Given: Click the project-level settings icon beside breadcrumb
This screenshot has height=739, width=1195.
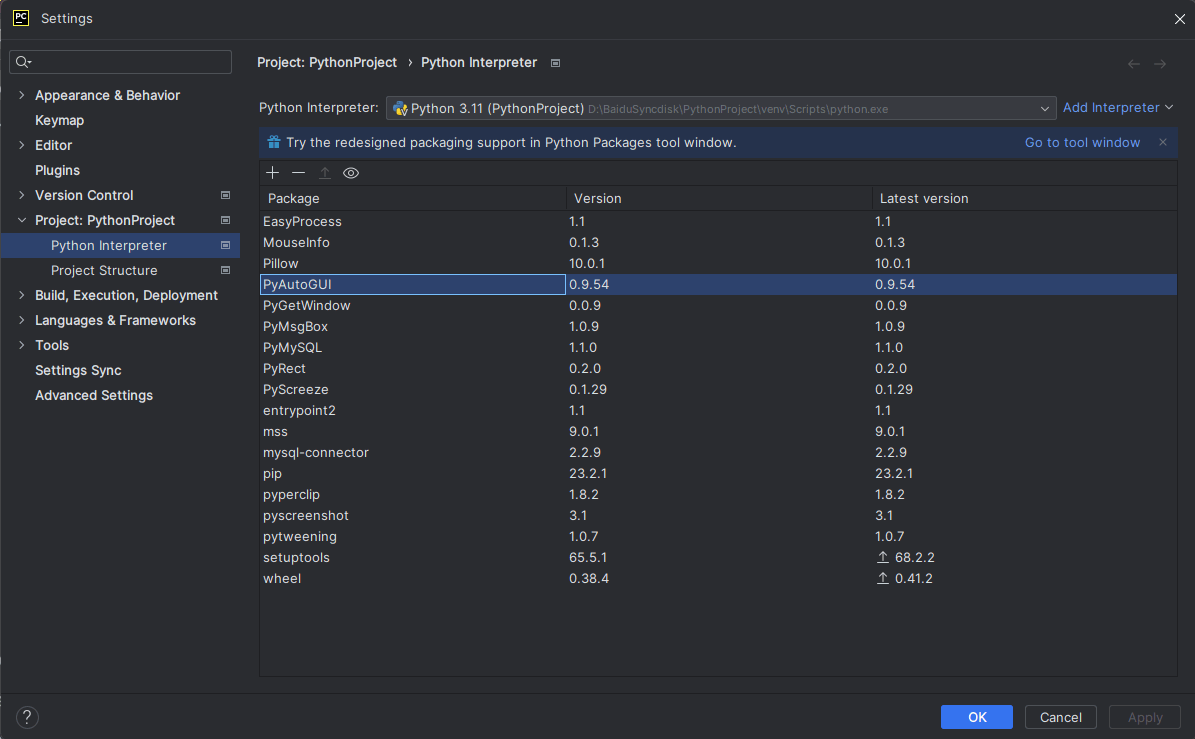Looking at the screenshot, I should pyautogui.click(x=556, y=63).
